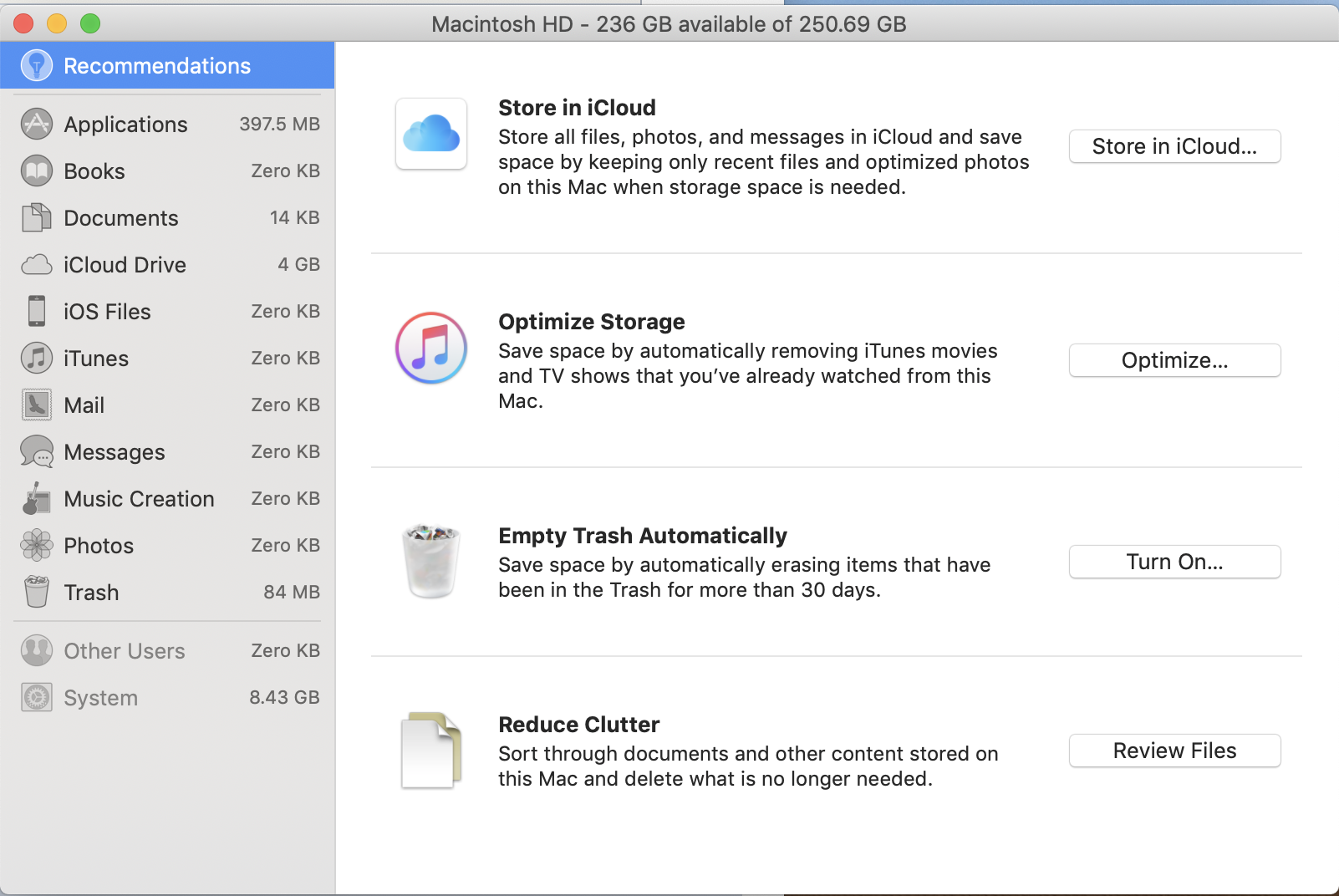1339x896 pixels.
Task: Click the iCloud Drive cloud icon
Action: click(37, 265)
